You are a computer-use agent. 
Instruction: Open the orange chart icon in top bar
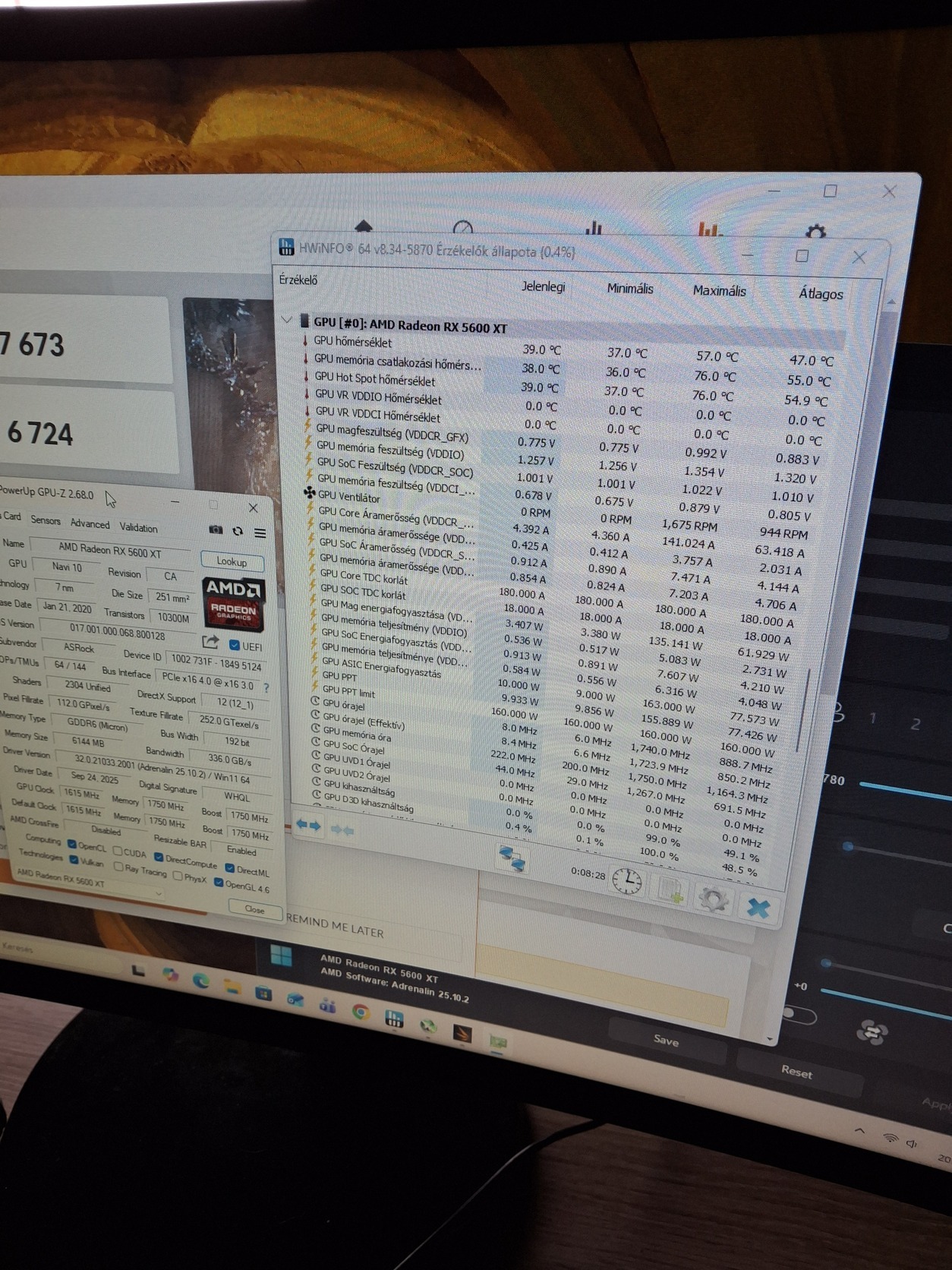pos(710,228)
